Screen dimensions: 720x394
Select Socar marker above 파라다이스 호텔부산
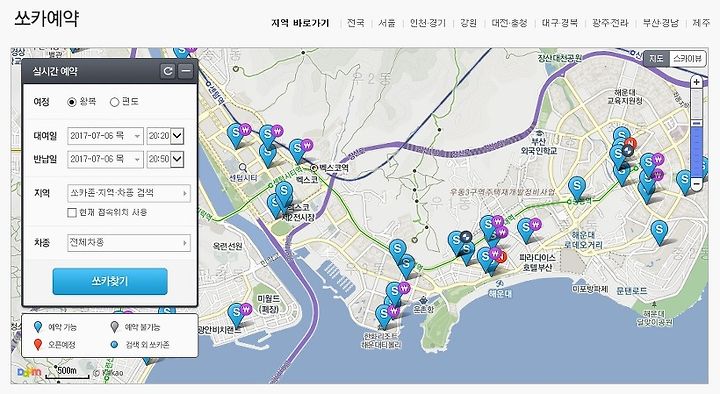(x=526, y=230)
